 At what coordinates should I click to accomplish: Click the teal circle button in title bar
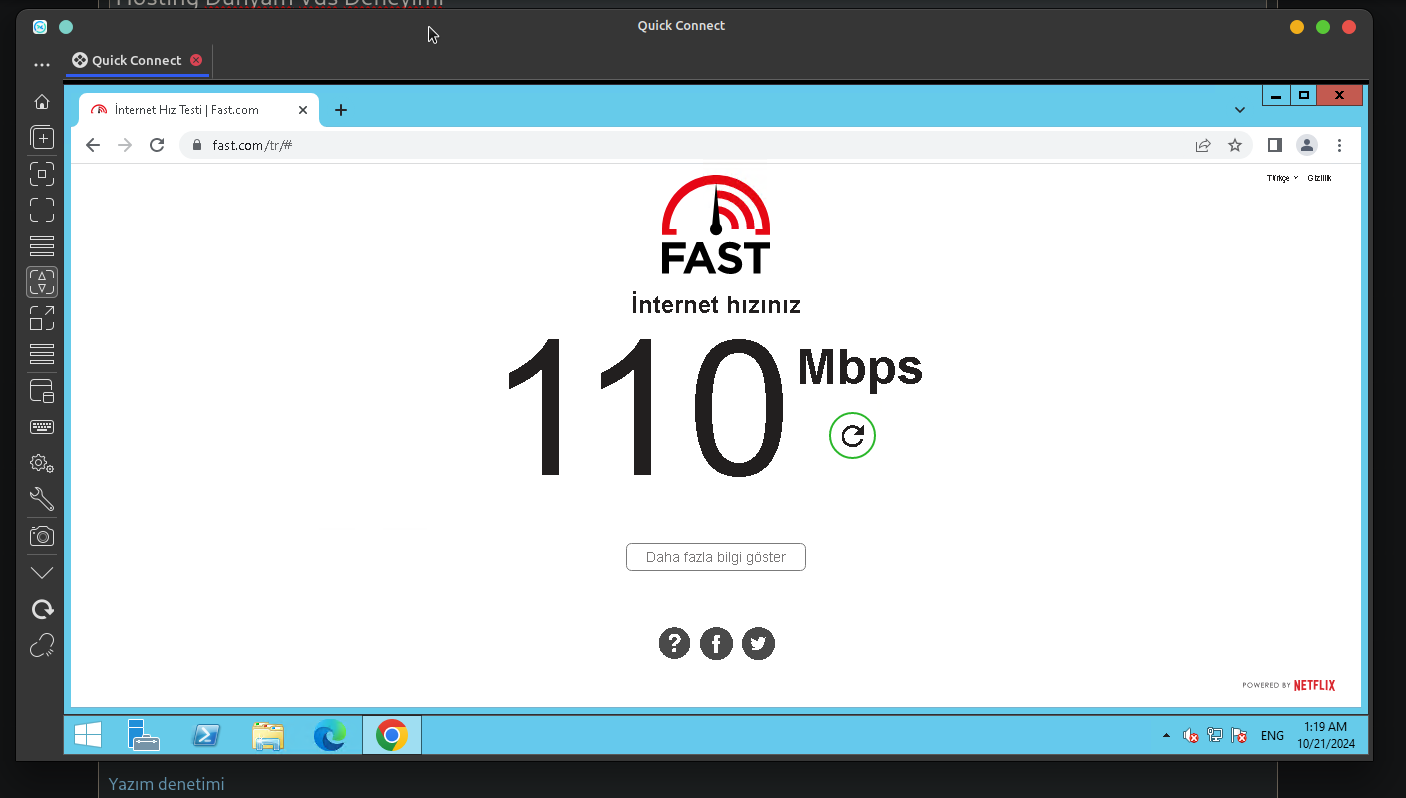point(66,27)
